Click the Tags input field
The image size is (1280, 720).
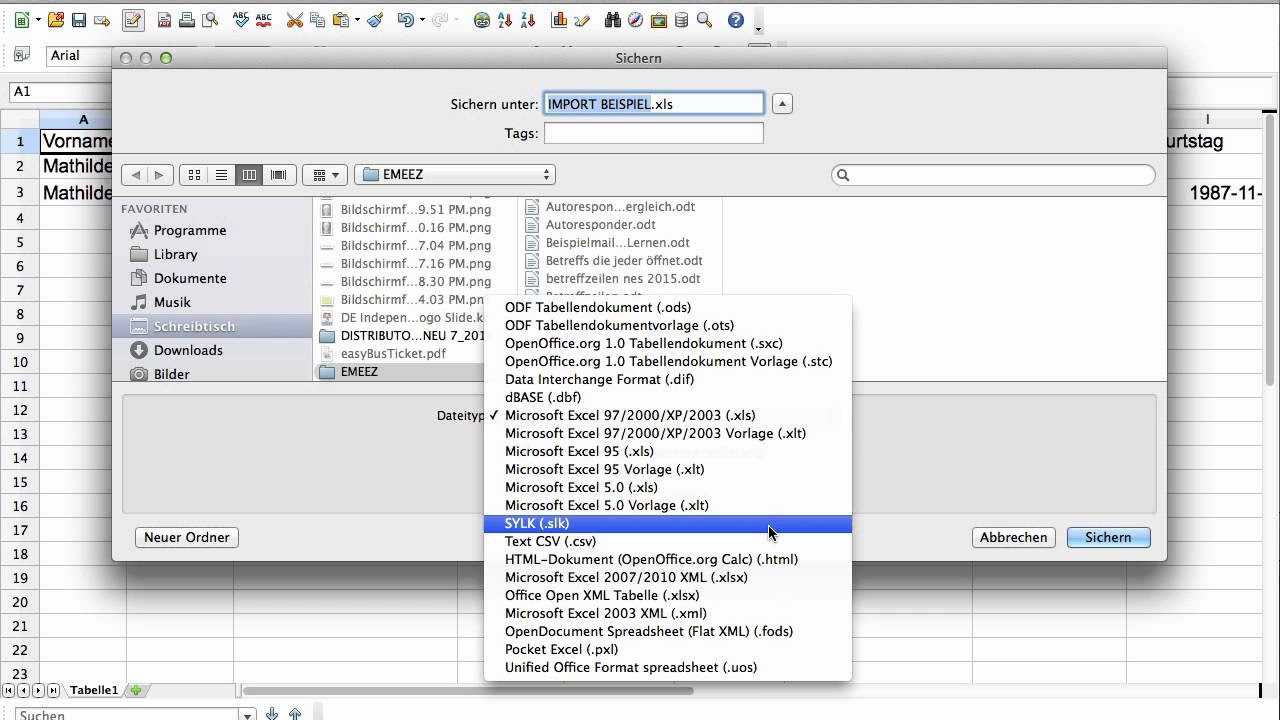(654, 133)
